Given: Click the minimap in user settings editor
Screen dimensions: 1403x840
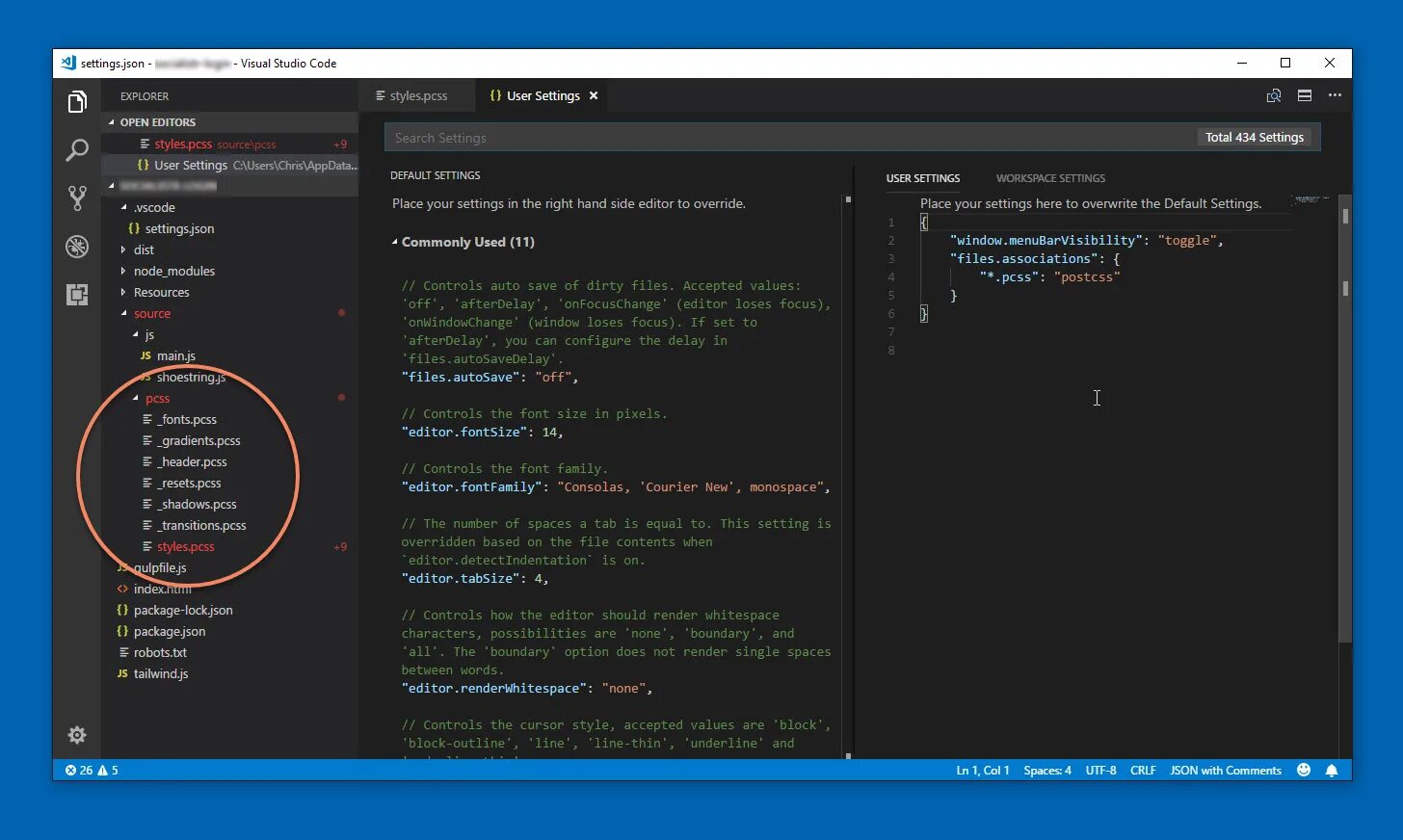Looking at the screenshot, I should pos(1310,198).
